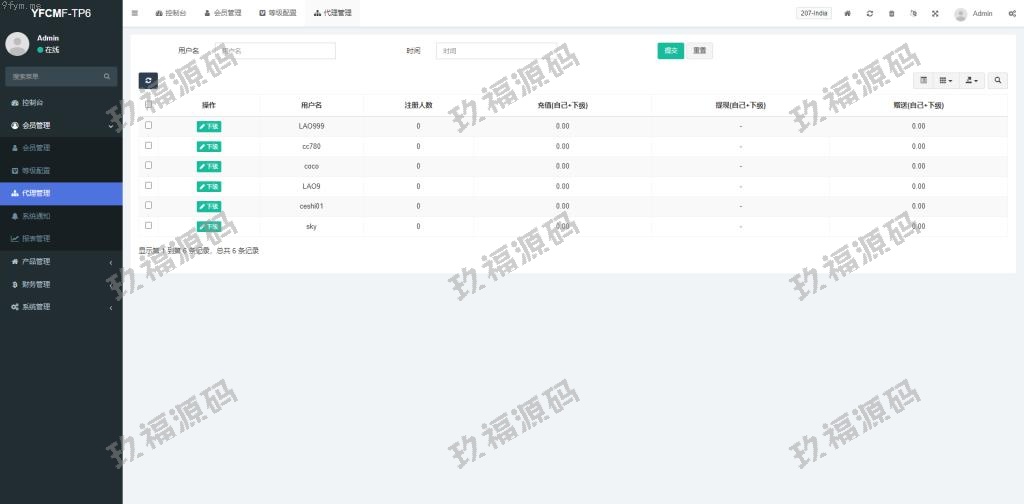Viewport: 1024px width, 504px height.
Task: Check the checkbox for user LAO999
Action: point(149,125)
